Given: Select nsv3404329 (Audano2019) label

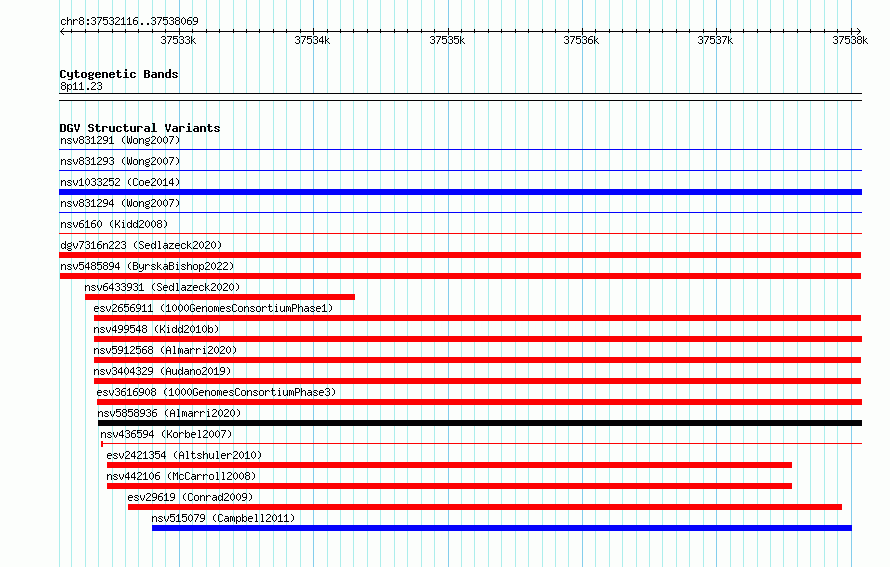Looking at the screenshot, I should tap(162, 371).
